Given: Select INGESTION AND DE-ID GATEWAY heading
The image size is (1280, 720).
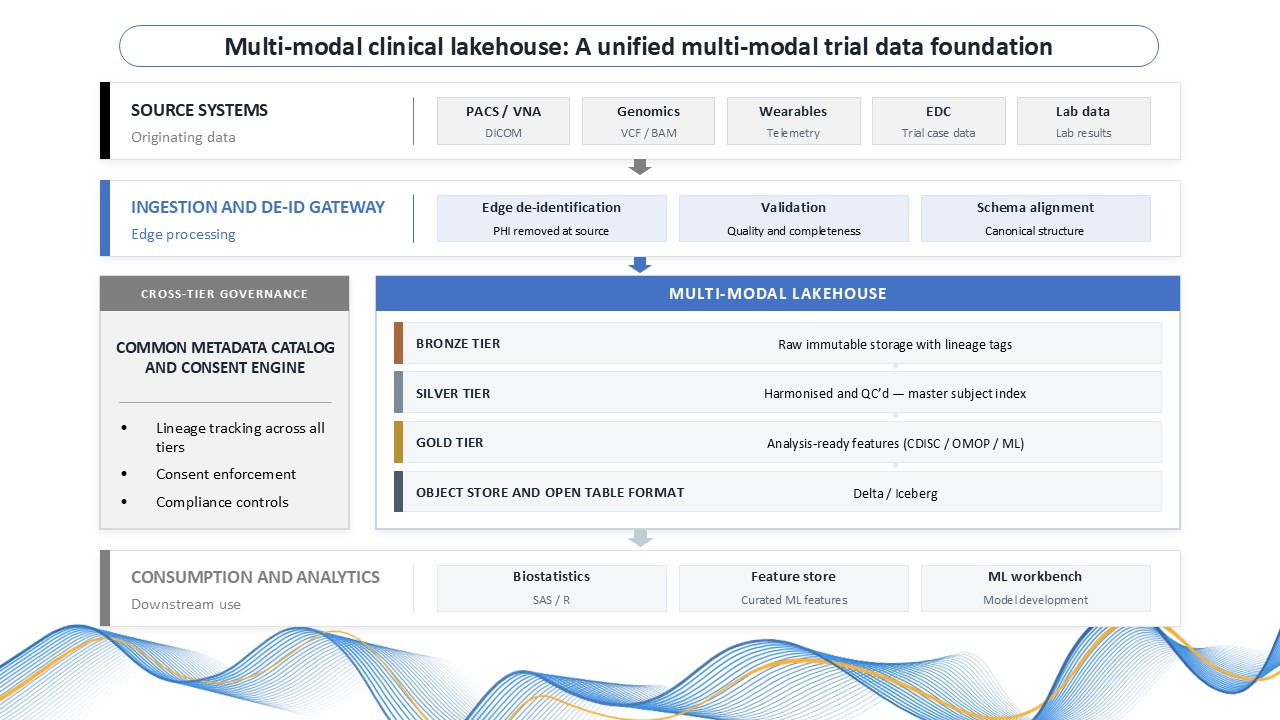Looking at the screenshot, I should [258, 207].
